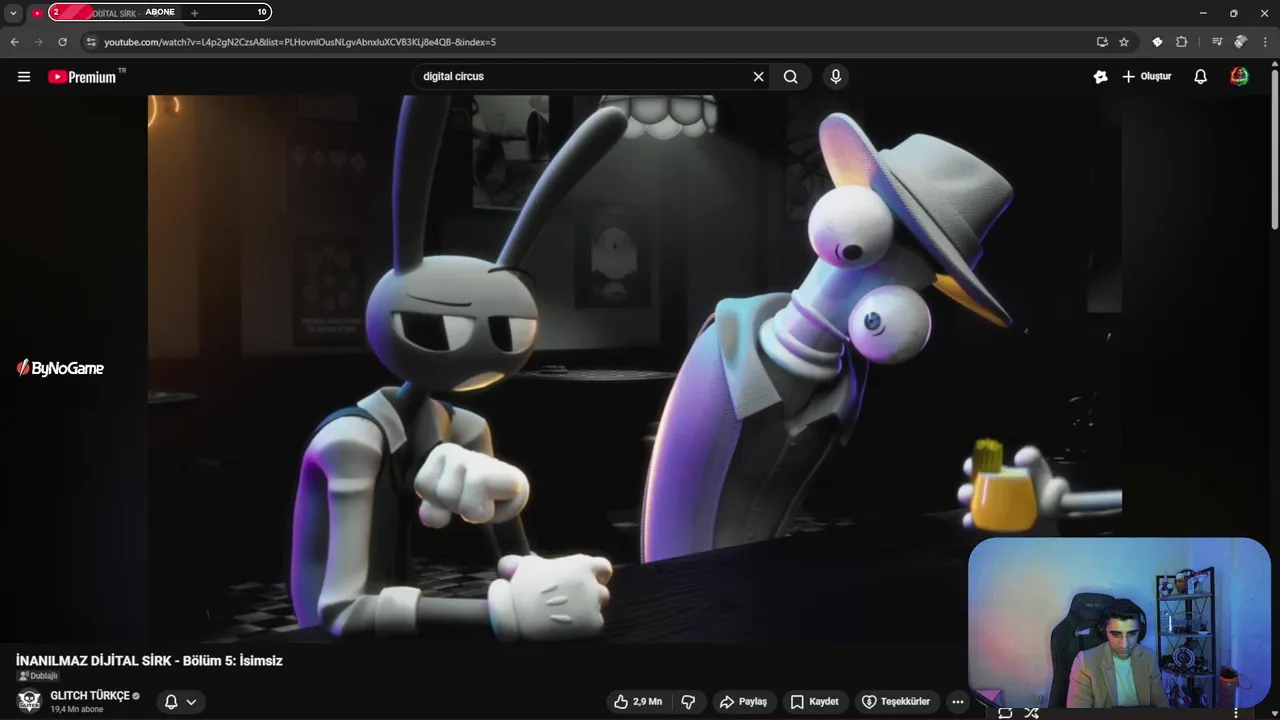
Task: Toggle channel notification bell
Action: (x=171, y=702)
